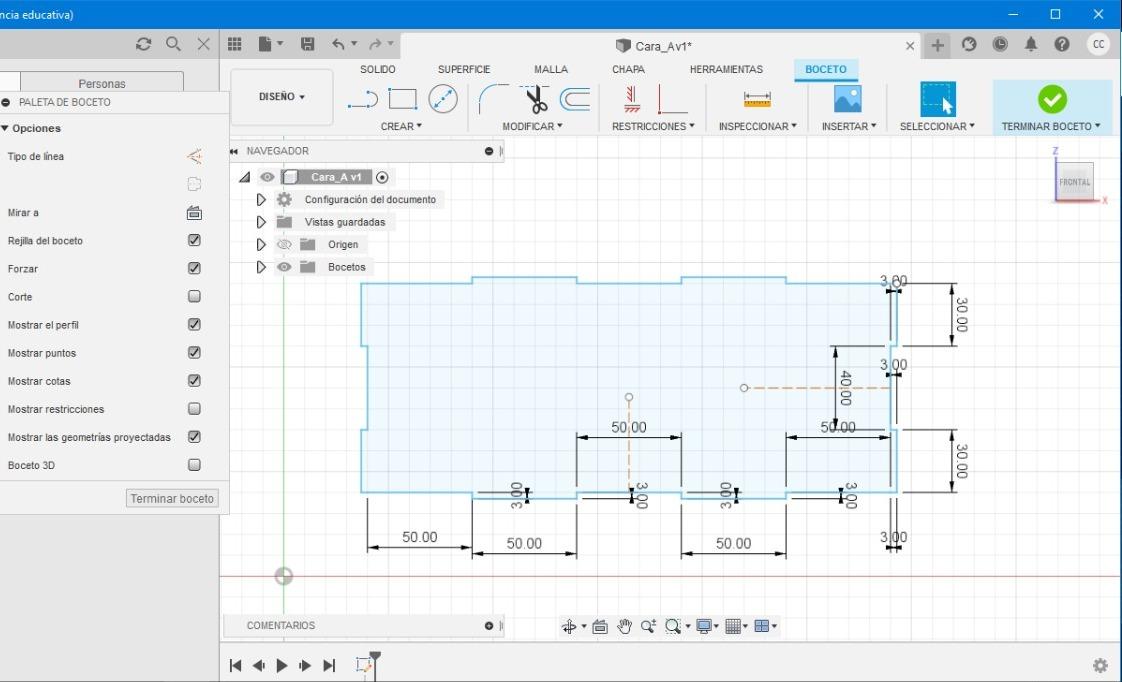Open notifications bell
The height and width of the screenshot is (682, 1122).
1031,44
